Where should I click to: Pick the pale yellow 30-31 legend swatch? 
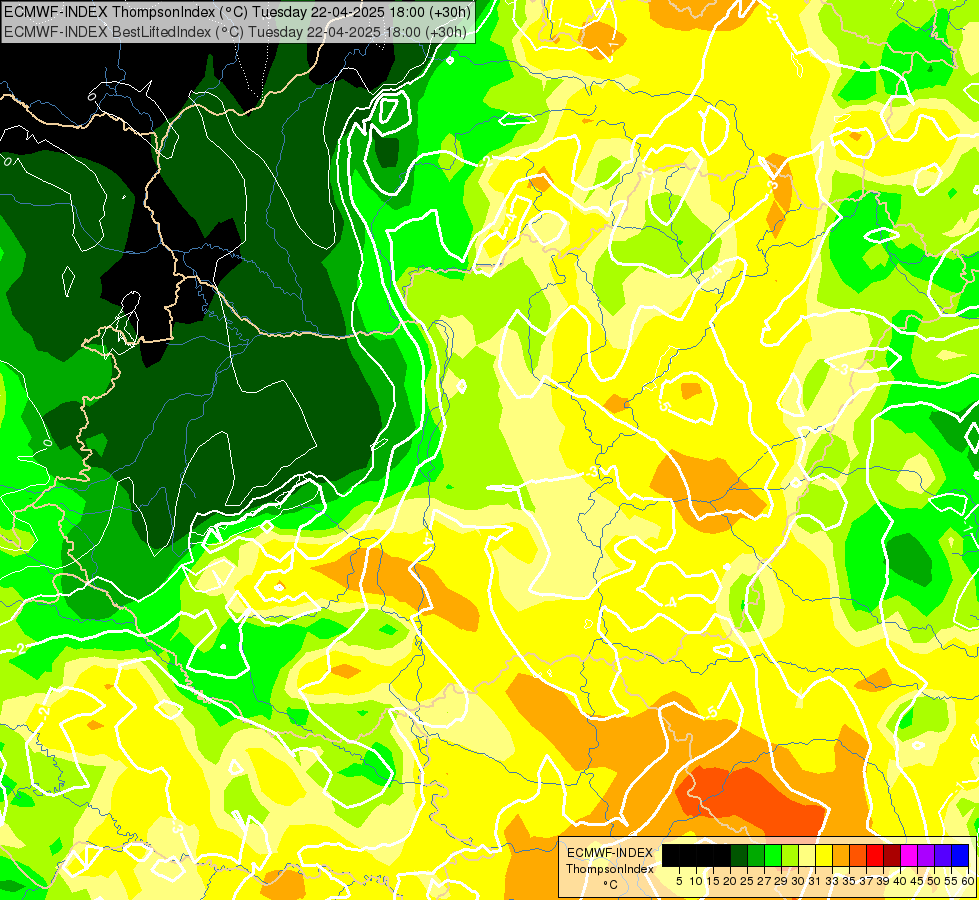(807, 855)
